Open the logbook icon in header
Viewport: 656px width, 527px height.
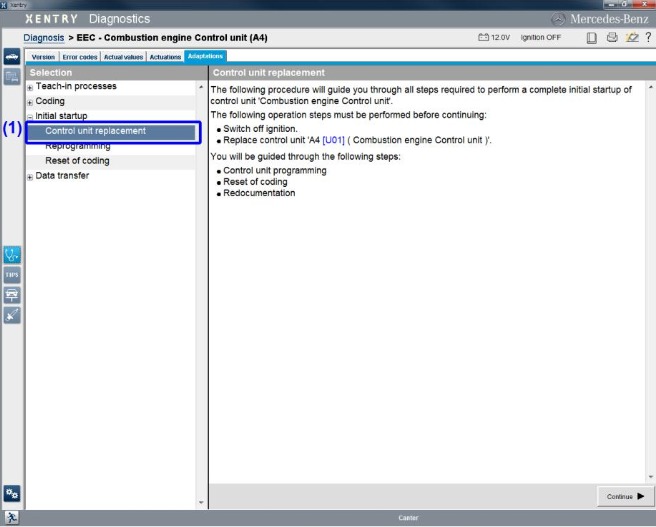(592, 38)
